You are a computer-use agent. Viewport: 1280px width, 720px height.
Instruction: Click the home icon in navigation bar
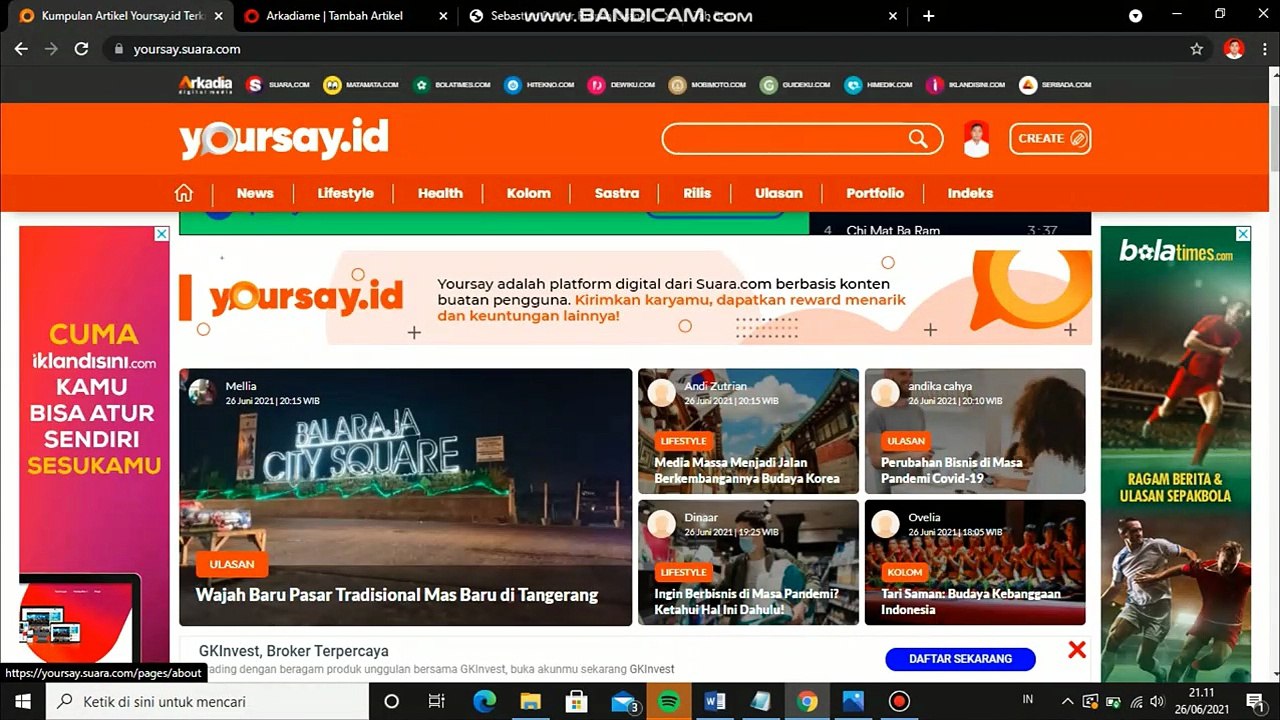tap(184, 193)
